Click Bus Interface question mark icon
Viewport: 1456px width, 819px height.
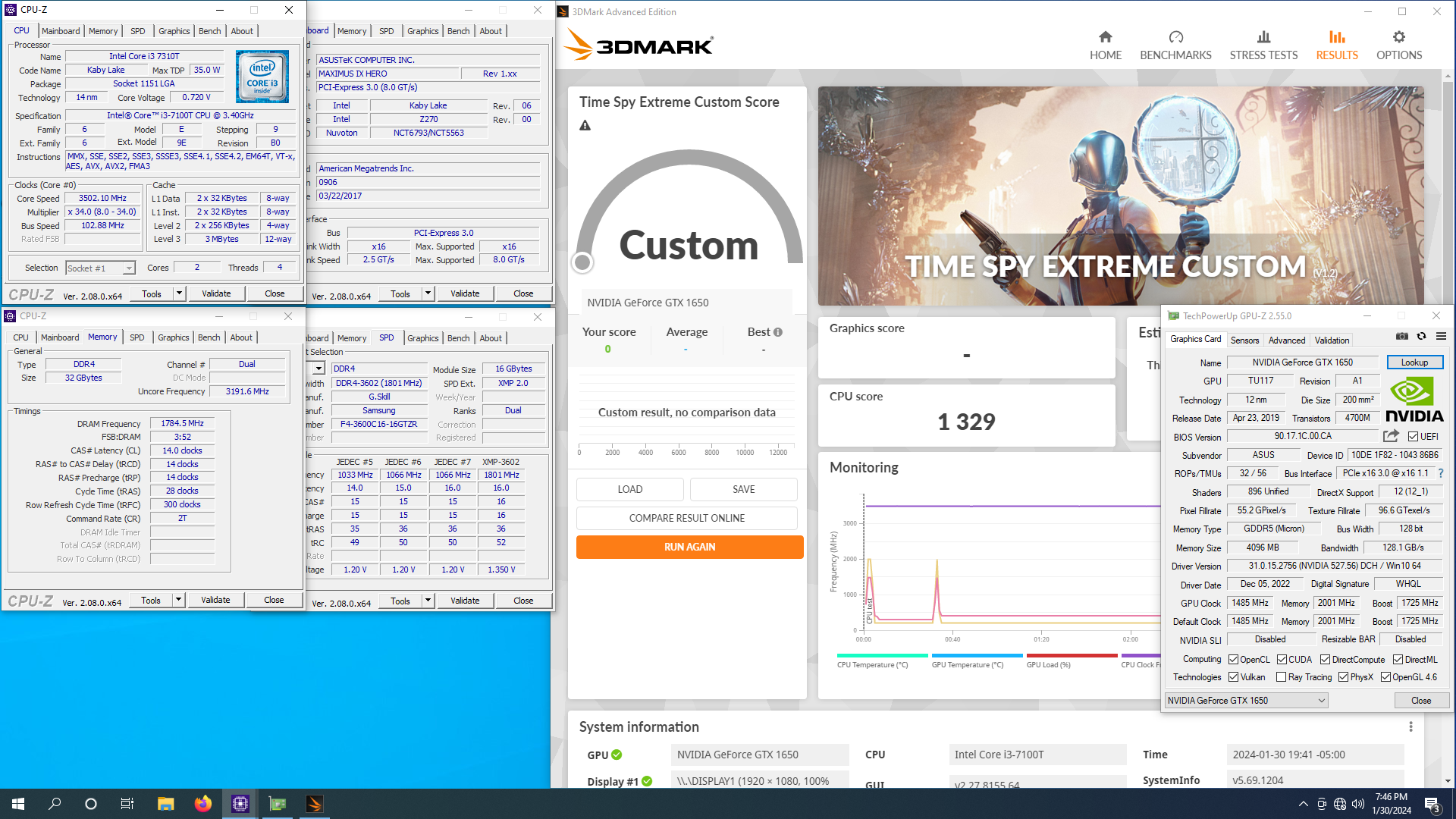click(1441, 473)
